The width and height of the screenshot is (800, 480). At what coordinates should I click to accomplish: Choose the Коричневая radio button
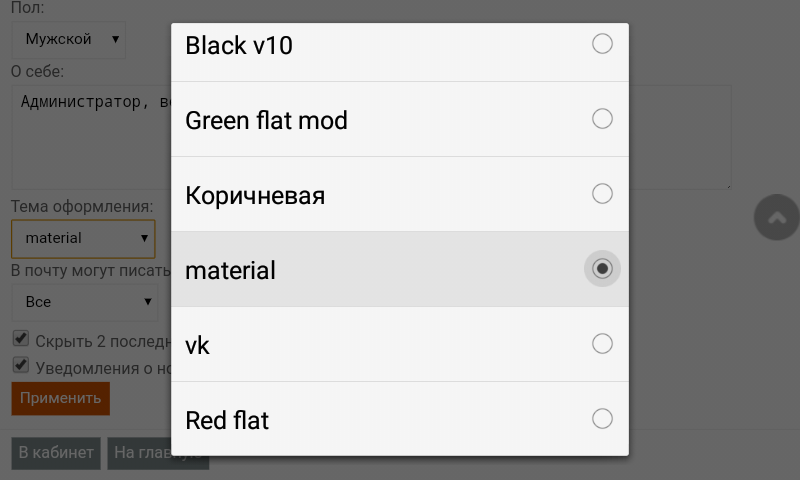[x=602, y=194]
